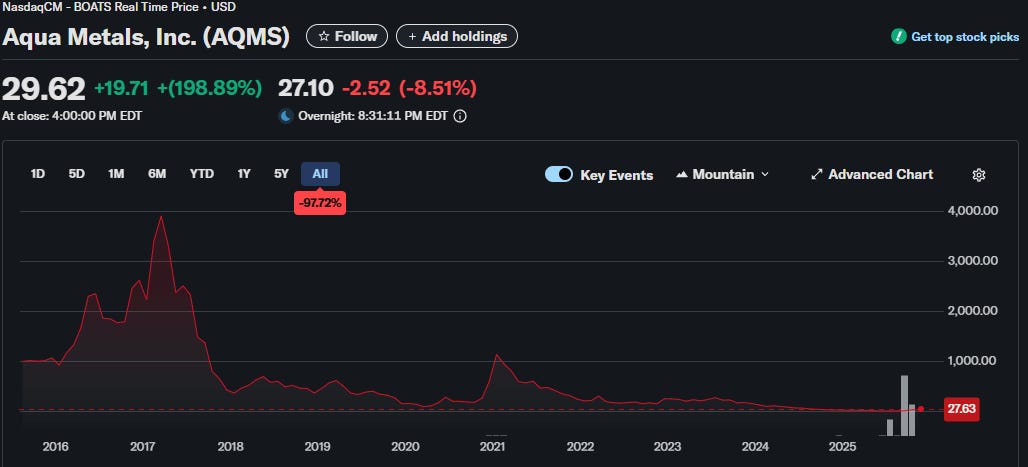Viewport: 1028px width, 467px height.
Task: Follow the AQMS stock
Action: coord(347,36)
